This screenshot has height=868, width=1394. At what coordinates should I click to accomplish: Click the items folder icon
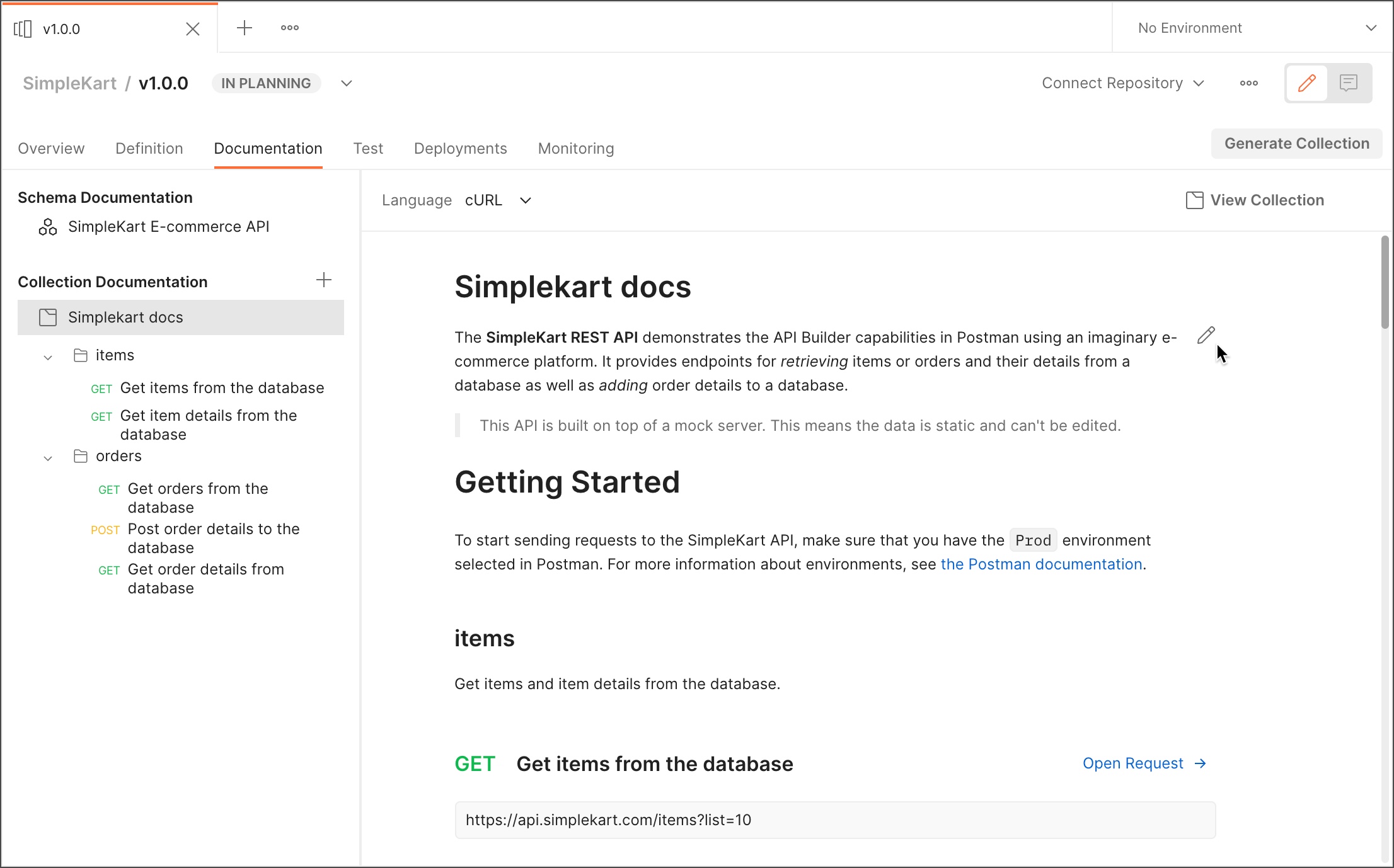[81, 355]
